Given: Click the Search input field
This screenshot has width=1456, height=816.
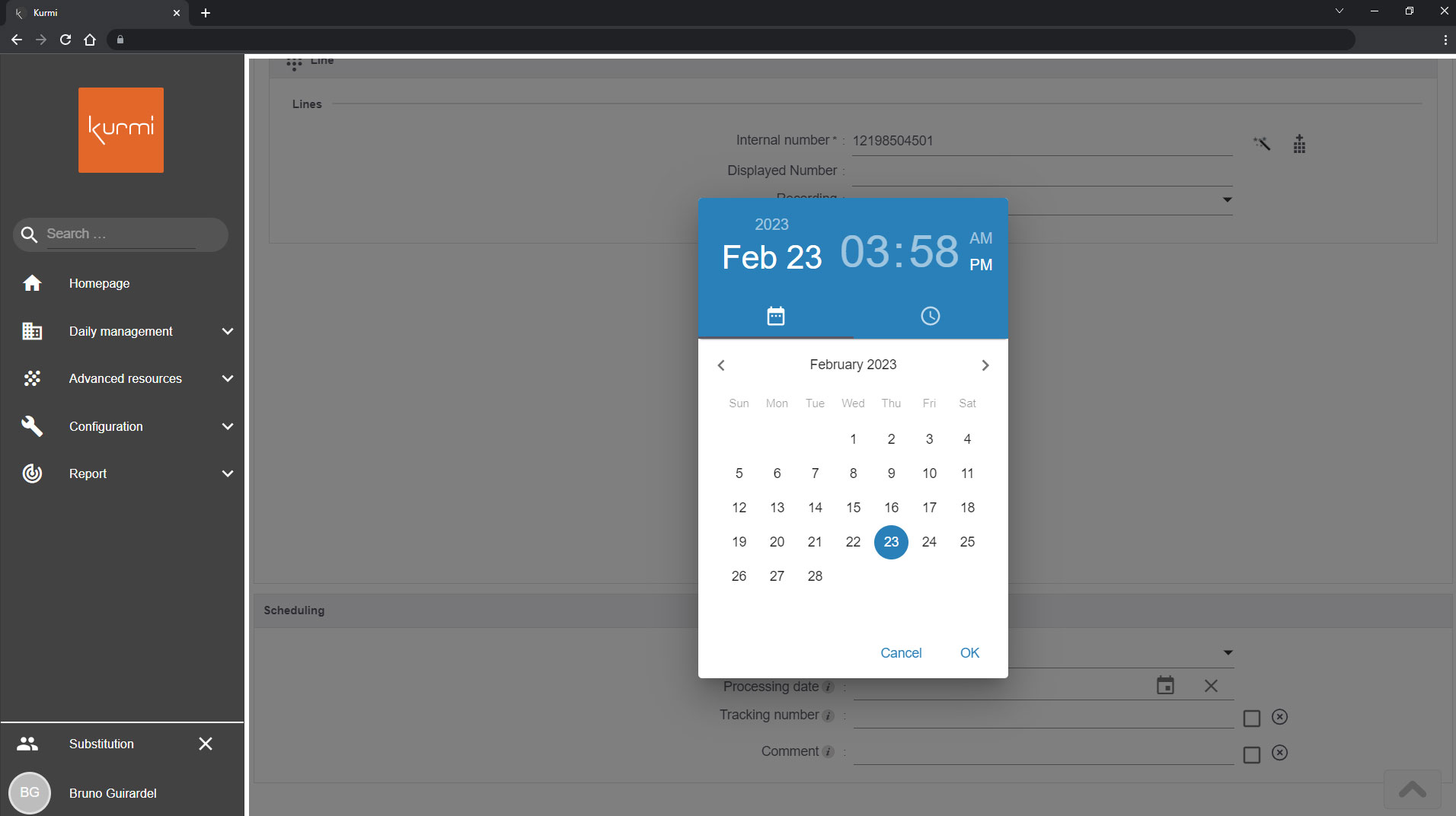Looking at the screenshot, I should (x=121, y=234).
